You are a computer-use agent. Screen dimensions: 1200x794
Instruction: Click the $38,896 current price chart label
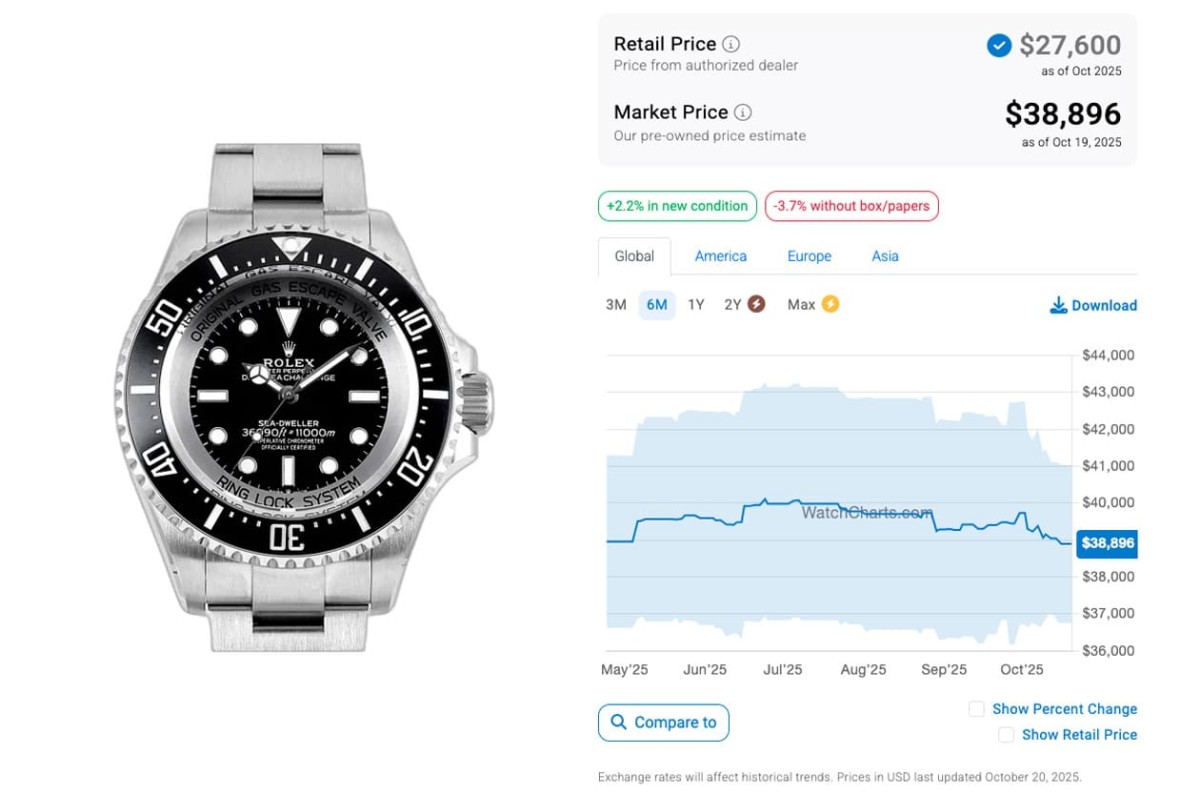point(1107,543)
